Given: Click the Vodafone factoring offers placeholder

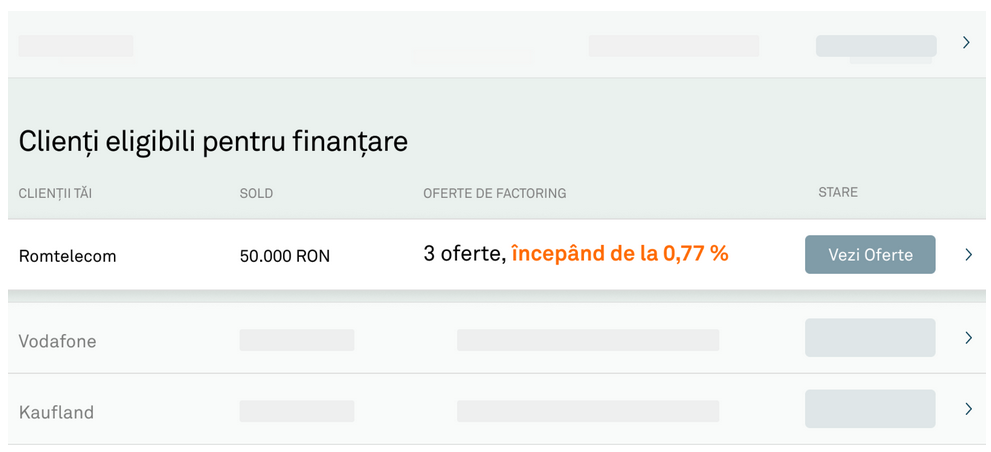Looking at the screenshot, I should click(587, 340).
